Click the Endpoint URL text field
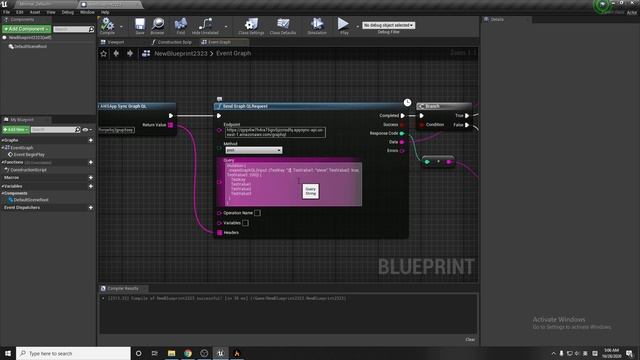This screenshot has height=360, width=640. point(275,132)
